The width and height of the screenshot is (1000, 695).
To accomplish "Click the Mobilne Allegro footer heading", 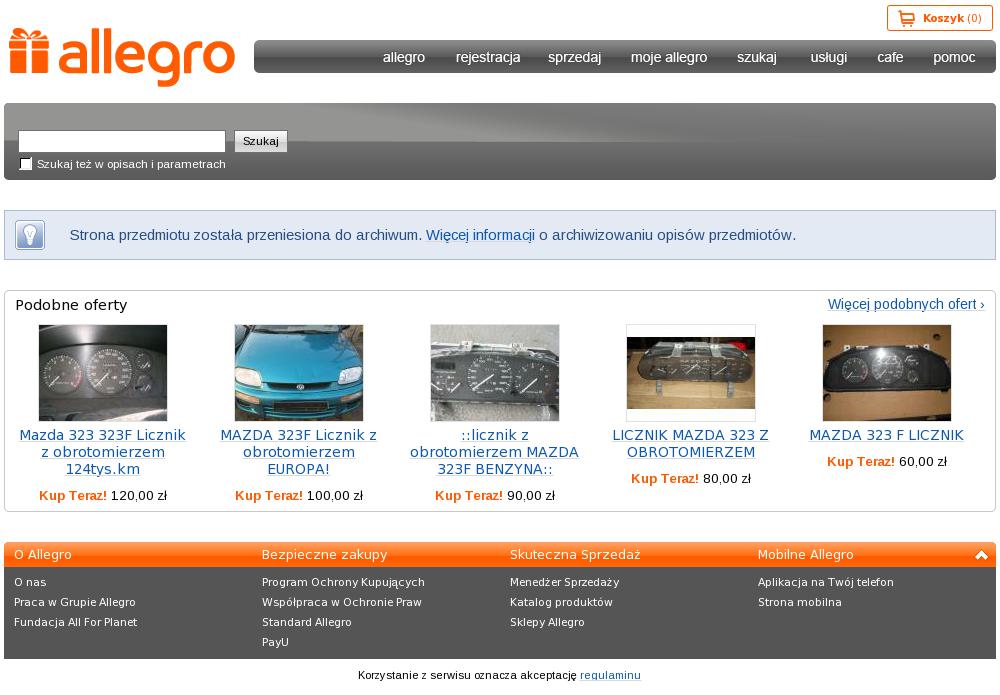I will [805, 555].
